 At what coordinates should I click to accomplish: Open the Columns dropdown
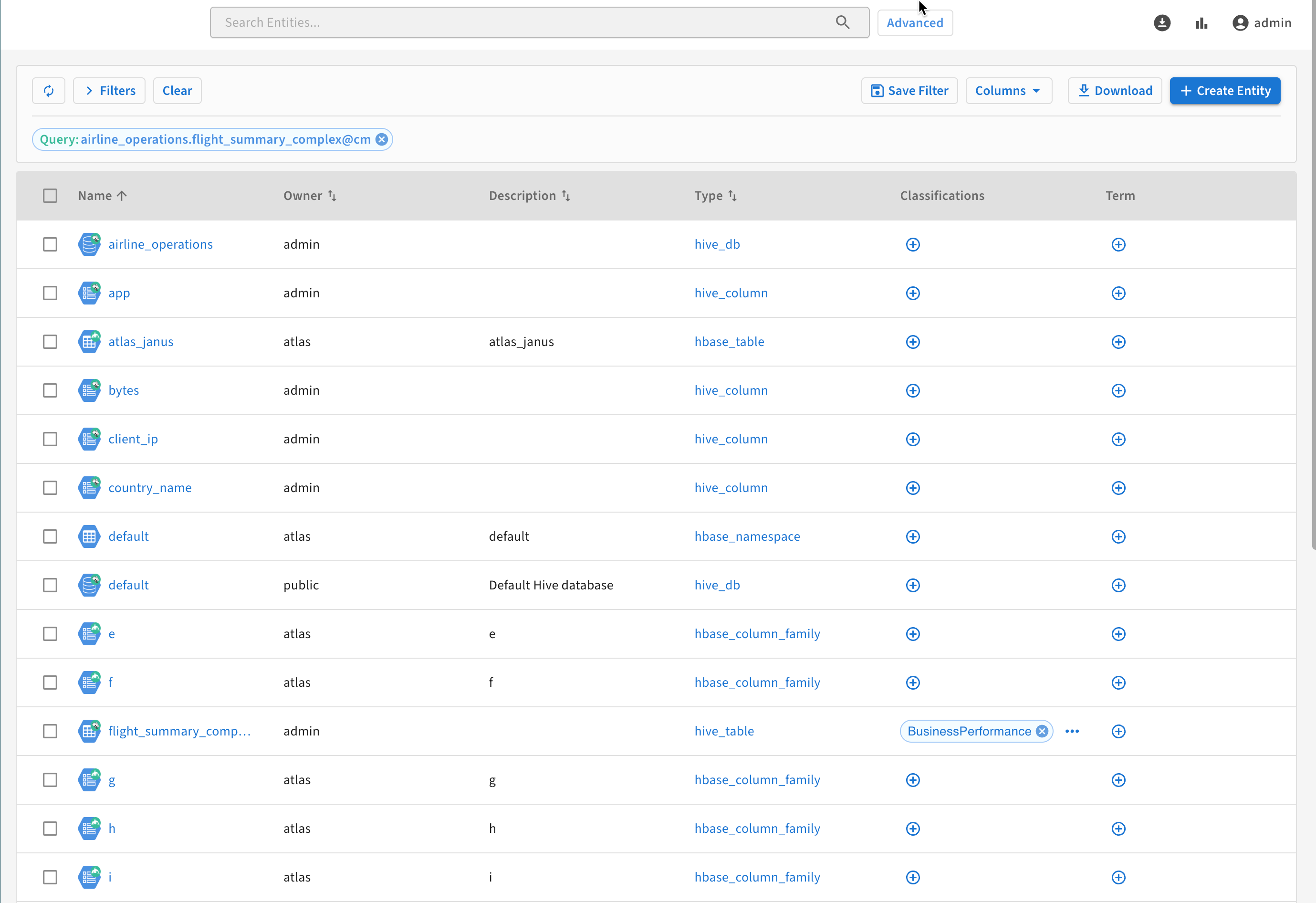(x=1008, y=91)
